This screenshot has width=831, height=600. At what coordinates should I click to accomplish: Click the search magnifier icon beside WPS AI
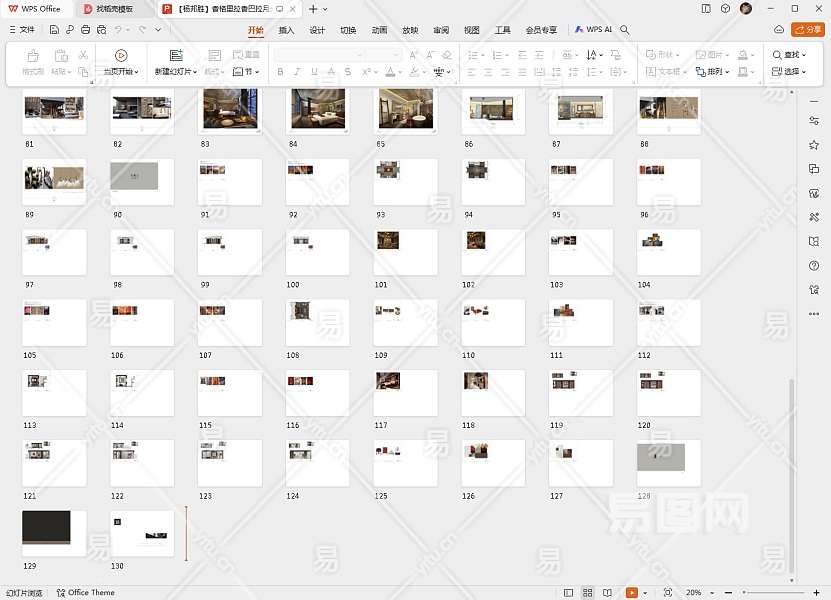point(625,30)
